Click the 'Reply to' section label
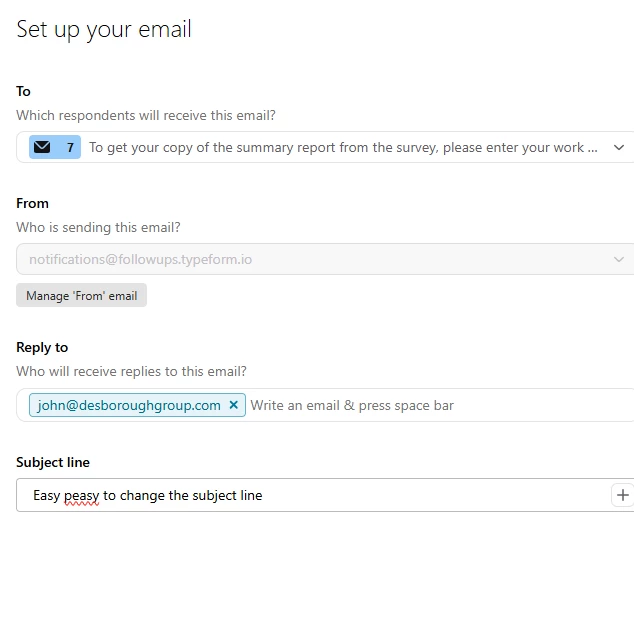Image resolution: width=634 pixels, height=621 pixels. 42,347
